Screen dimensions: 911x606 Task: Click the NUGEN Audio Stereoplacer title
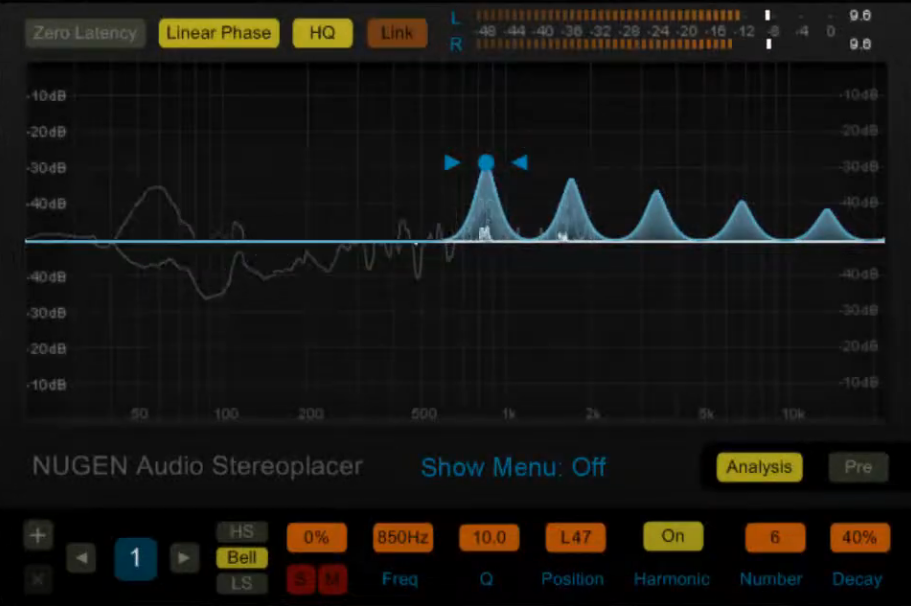pos(198,466)
